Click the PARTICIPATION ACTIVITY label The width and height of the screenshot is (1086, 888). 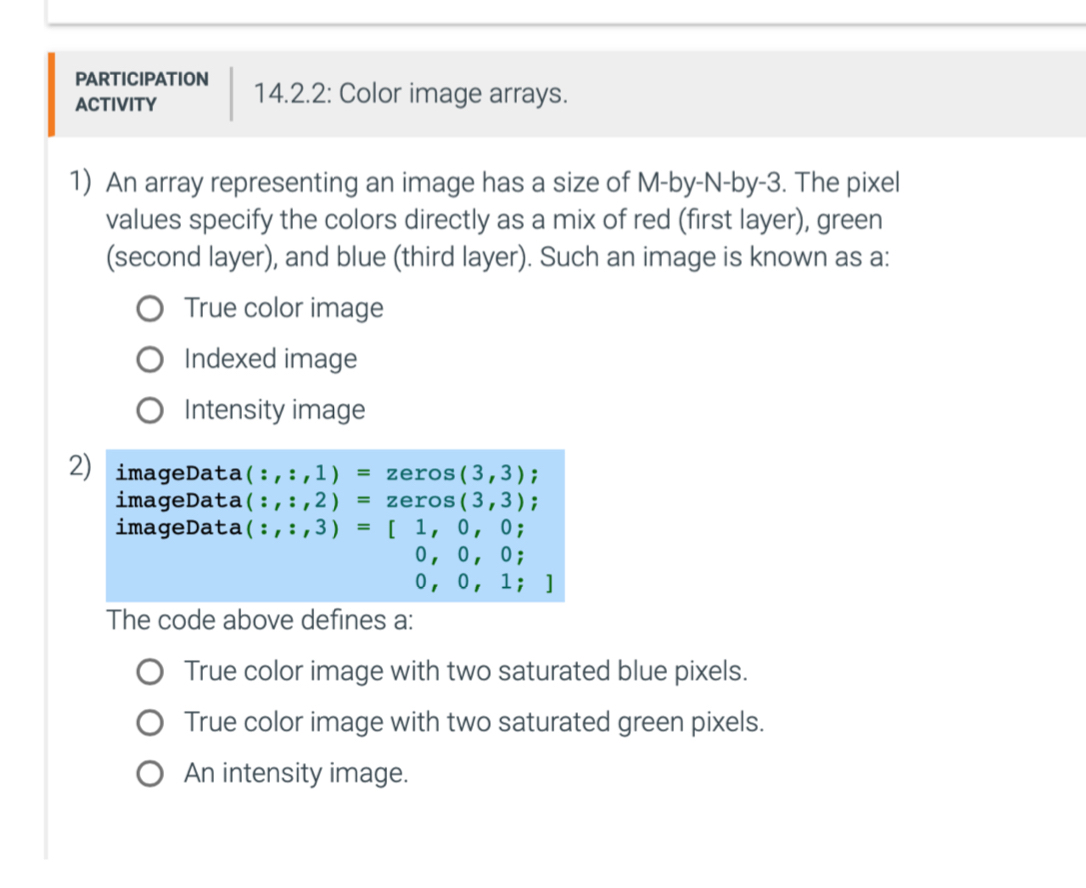pos(140,91)
